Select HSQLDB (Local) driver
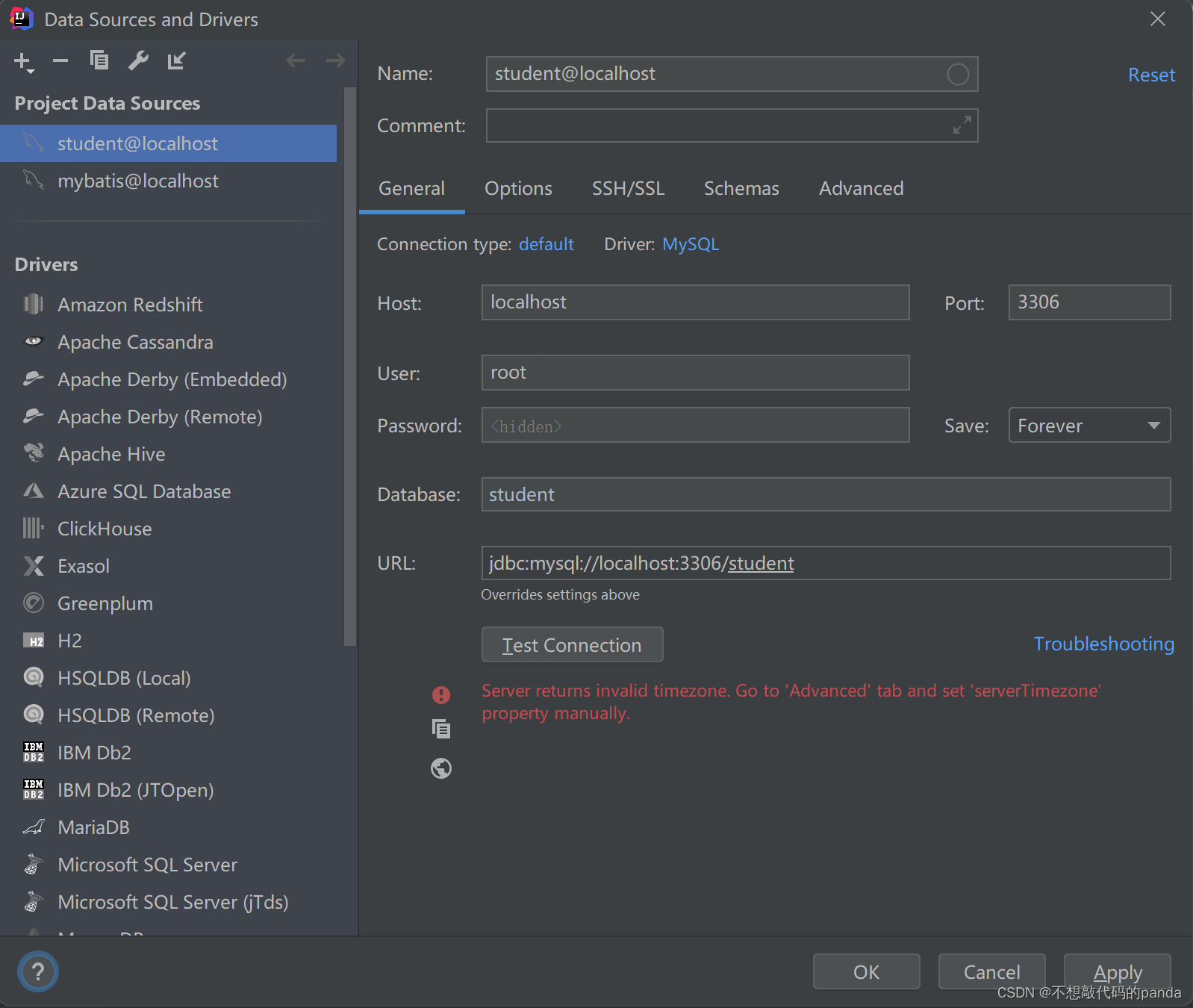 click(x=168, y=678)
